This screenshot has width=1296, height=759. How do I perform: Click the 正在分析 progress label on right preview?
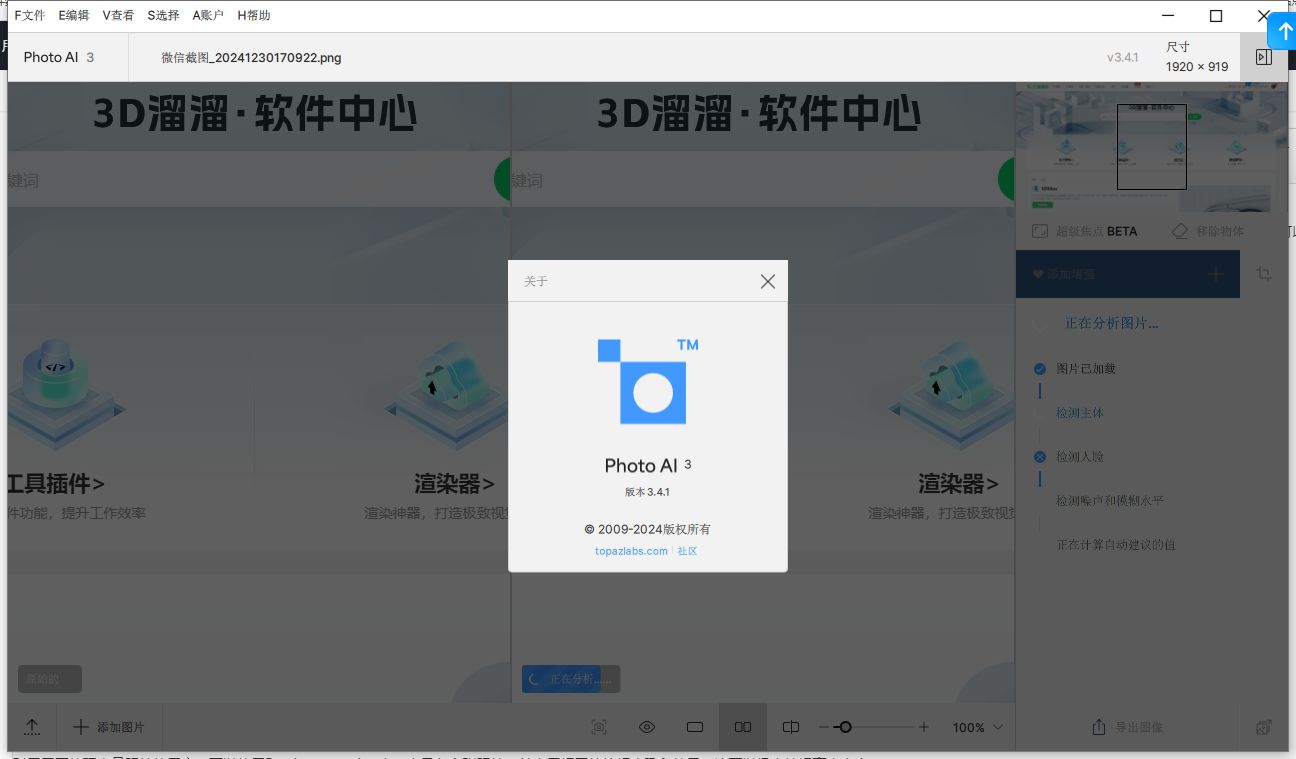(x=571, y=679)
